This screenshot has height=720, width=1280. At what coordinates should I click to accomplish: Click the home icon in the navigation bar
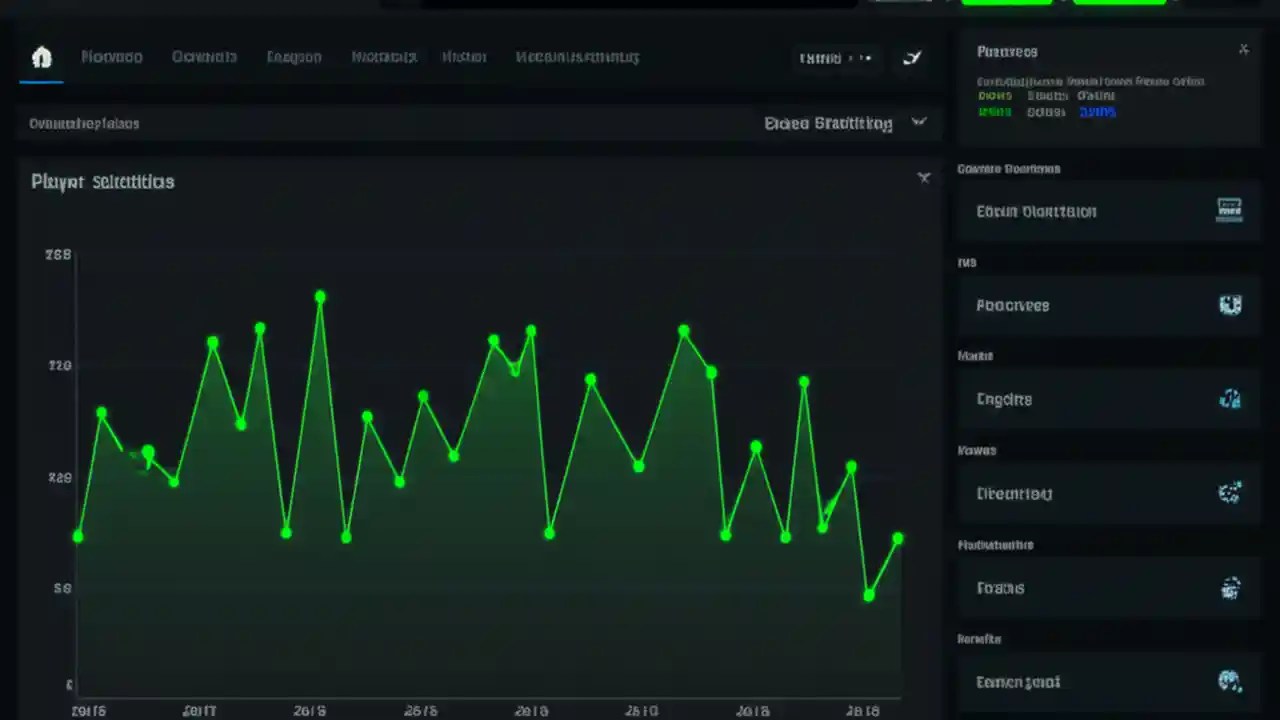pos(41,57)
